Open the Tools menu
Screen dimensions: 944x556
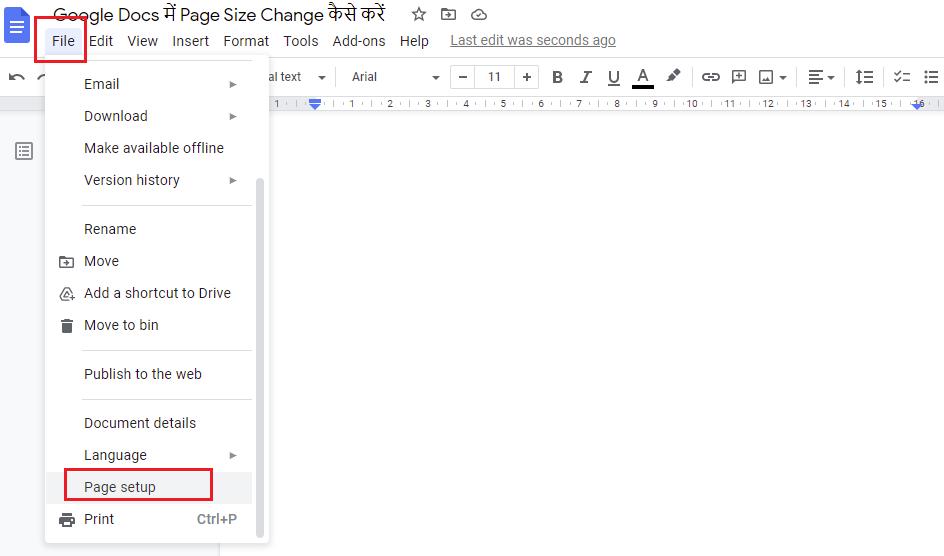pos(300,41)
